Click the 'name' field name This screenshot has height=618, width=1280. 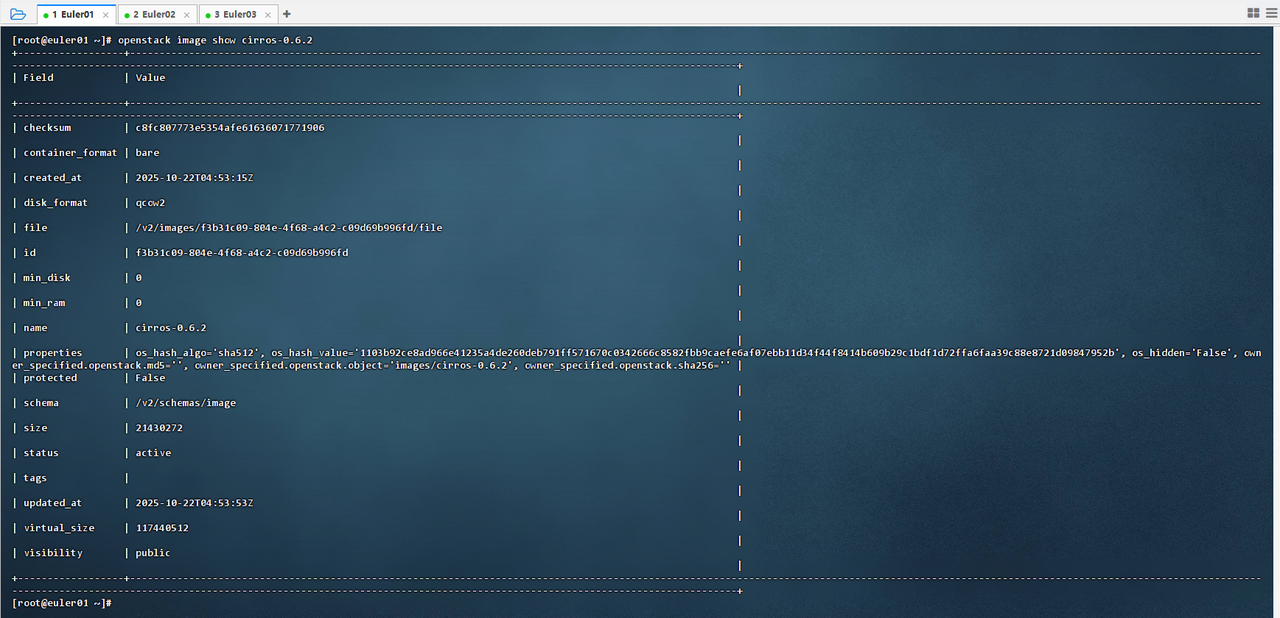[x=35, y=328]
